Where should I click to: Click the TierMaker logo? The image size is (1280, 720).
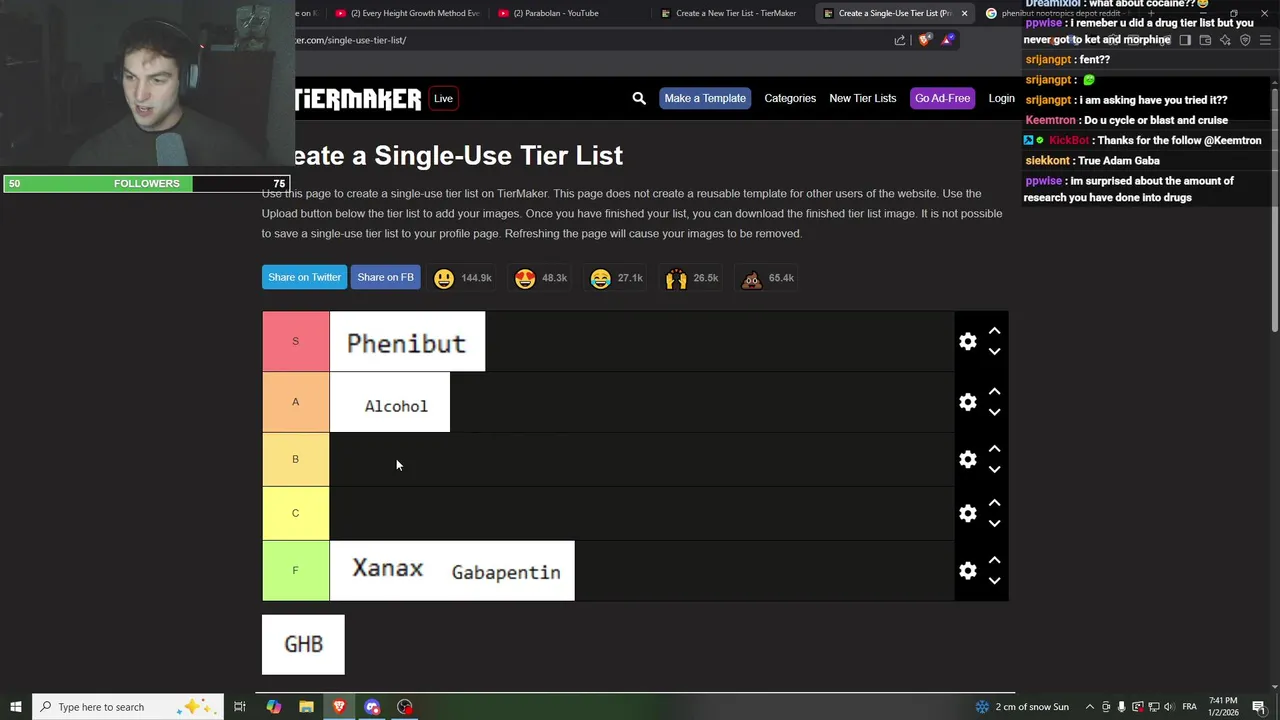(x=358, y=98)
